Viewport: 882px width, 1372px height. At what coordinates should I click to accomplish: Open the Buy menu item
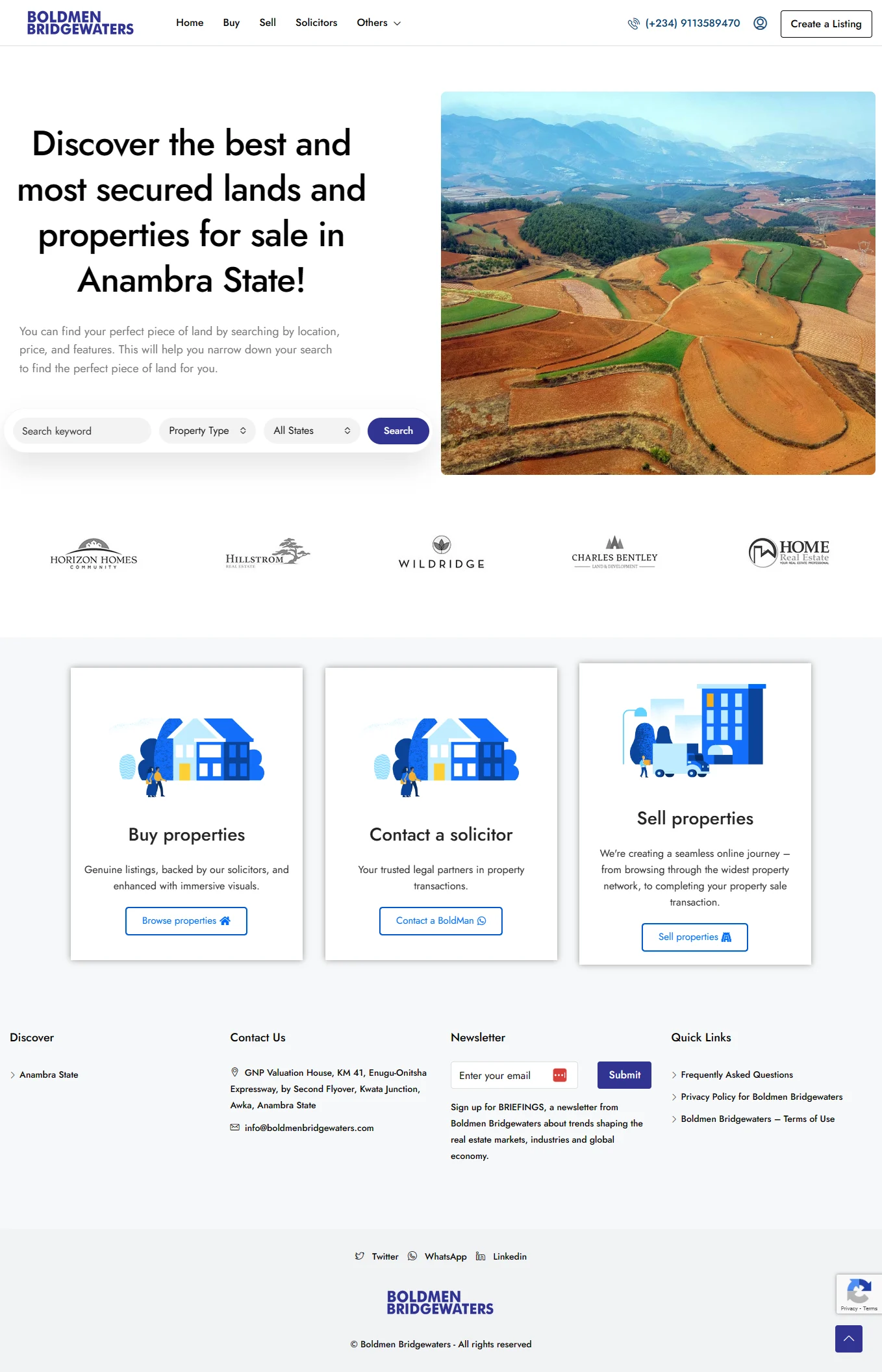click(231, 23)
